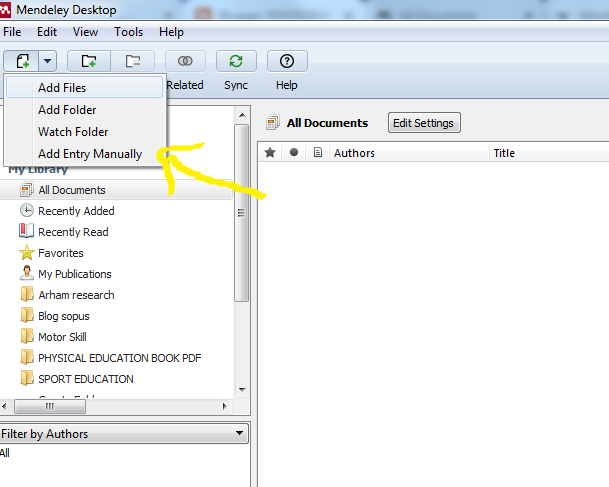Select Recently Read in the library

tap(116, 232)
